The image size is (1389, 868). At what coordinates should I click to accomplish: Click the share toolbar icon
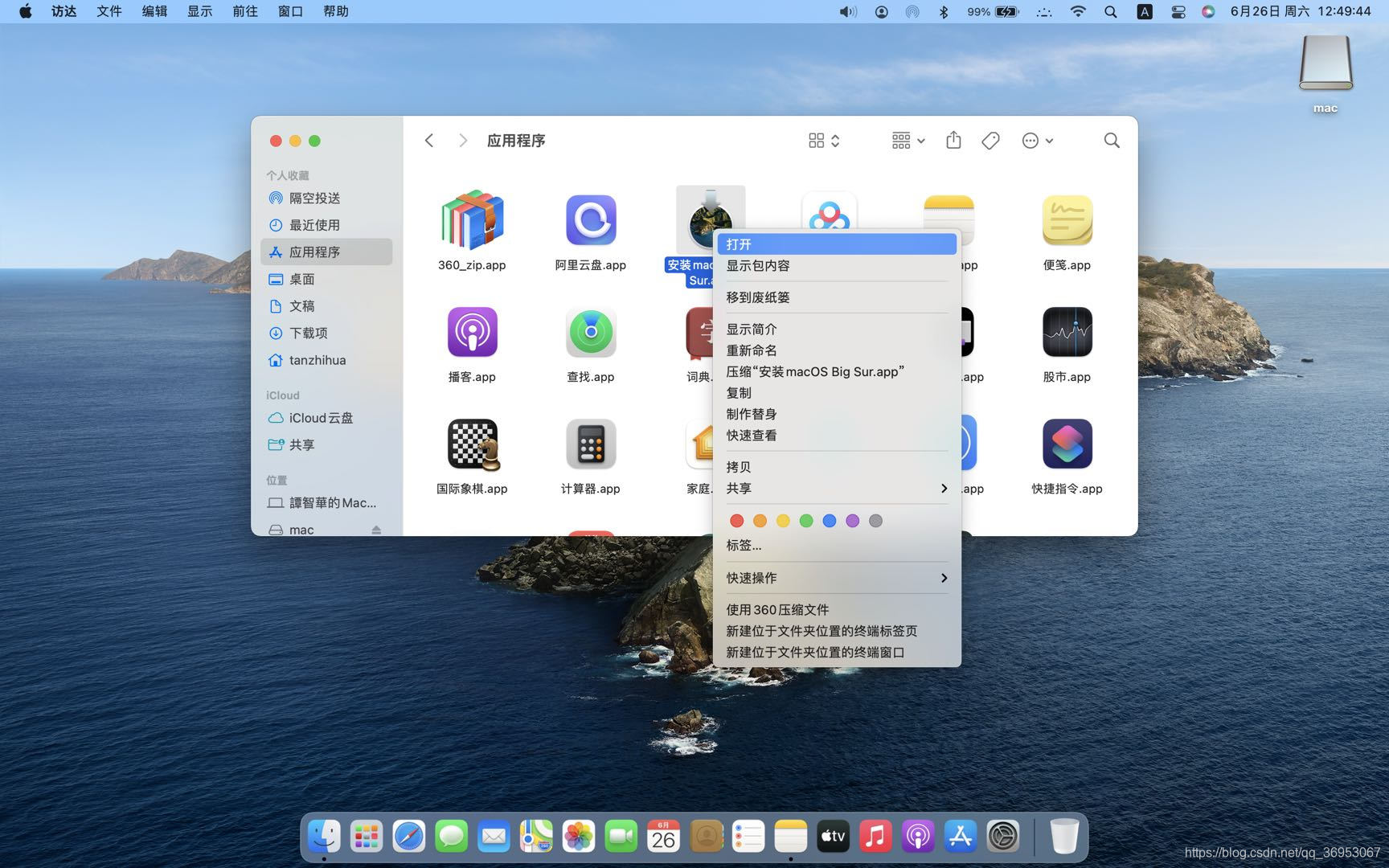[x=953, y=141]
